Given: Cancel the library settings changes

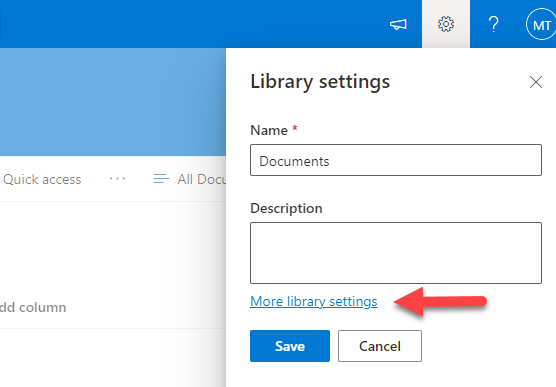Looking at the screenshot, I should click(380, 346).
